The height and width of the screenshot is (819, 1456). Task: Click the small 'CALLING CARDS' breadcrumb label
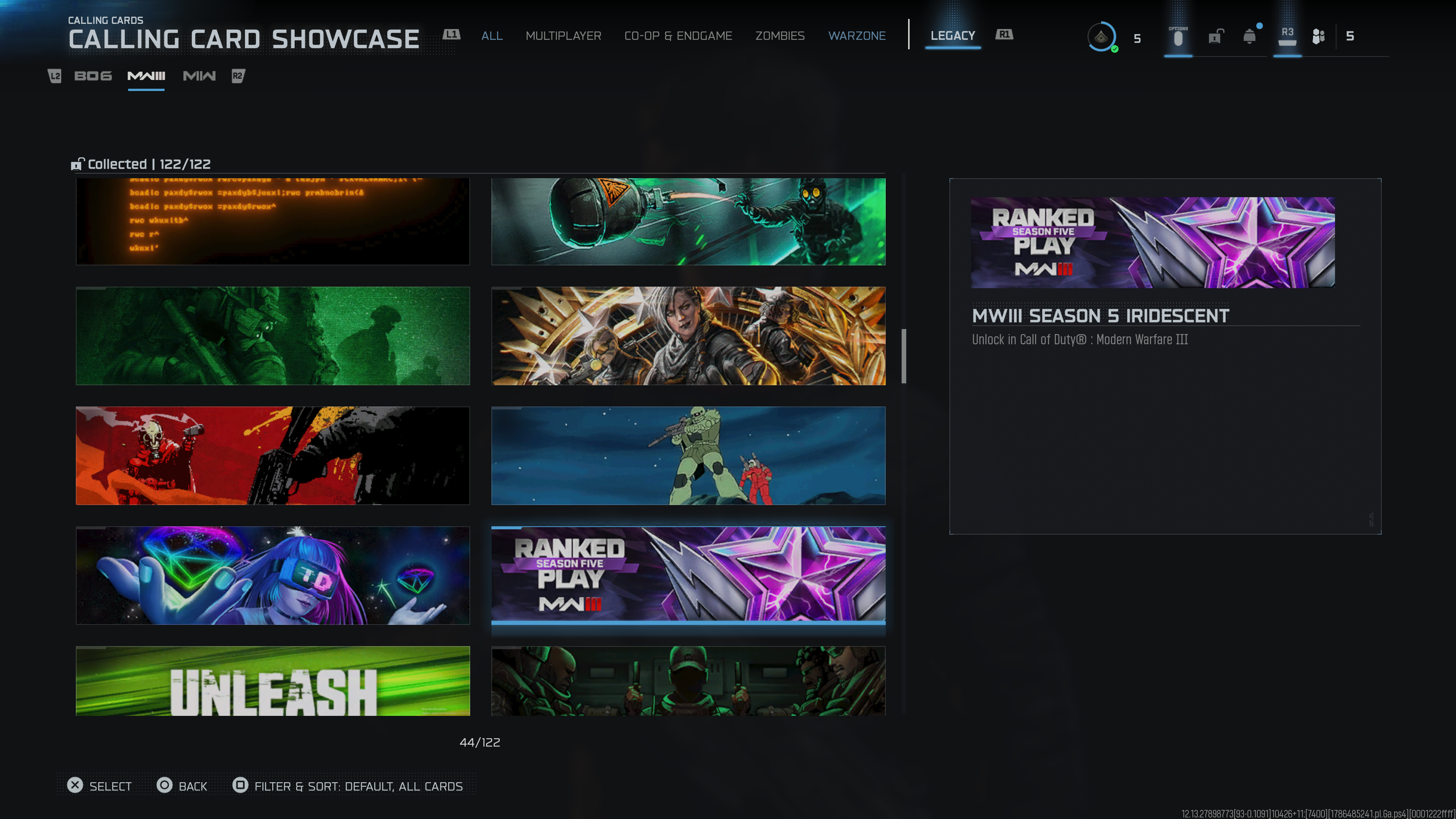pyautogui.click(x=106, y=20)
